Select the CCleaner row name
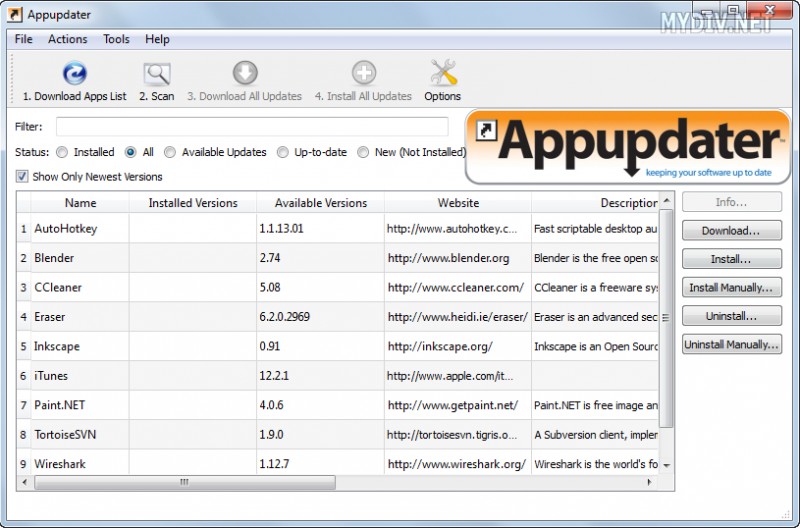Viewport: 800px width, 528px height. click(58, 288)
